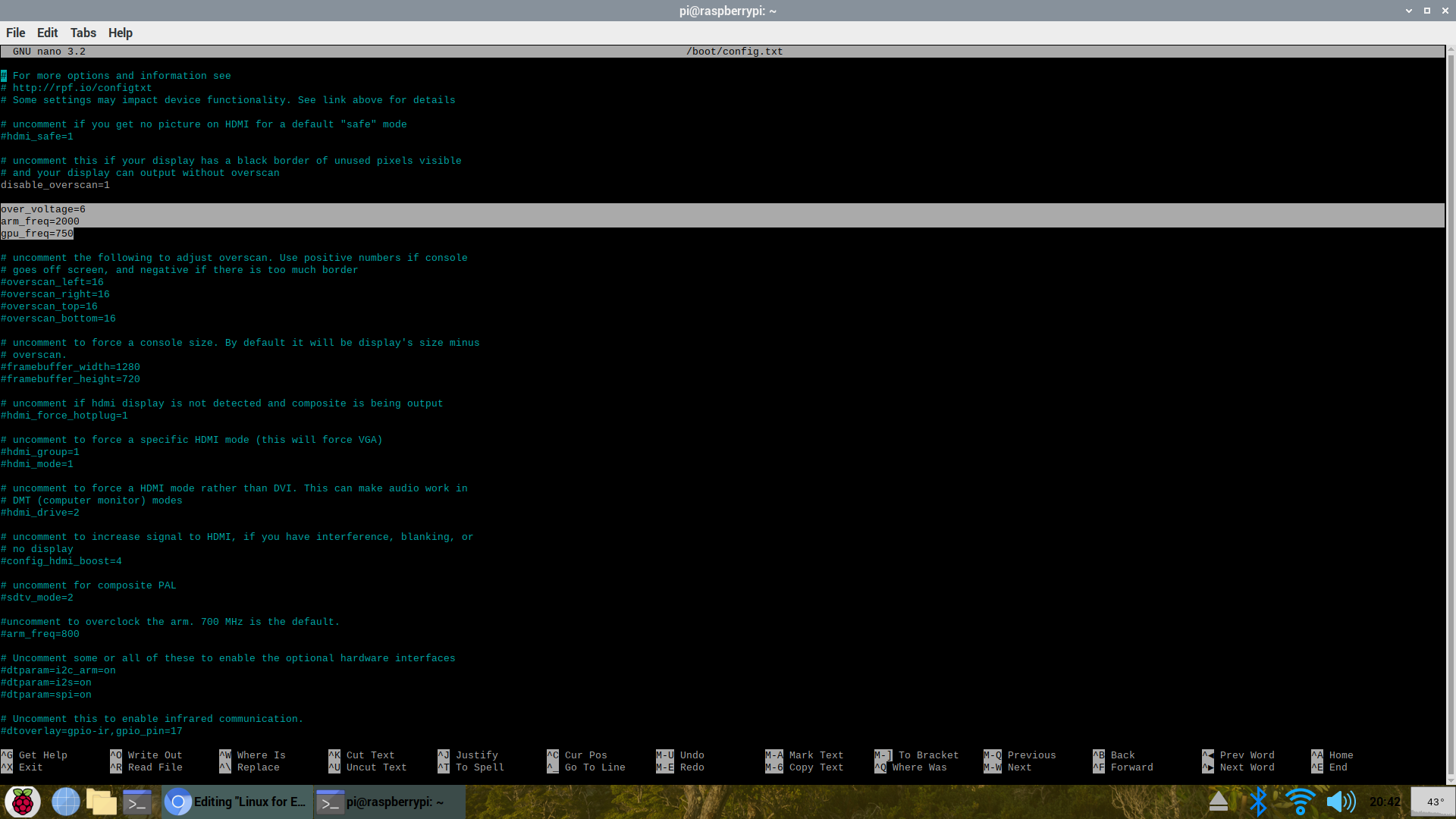Open the File menu

tap(15, 33)
